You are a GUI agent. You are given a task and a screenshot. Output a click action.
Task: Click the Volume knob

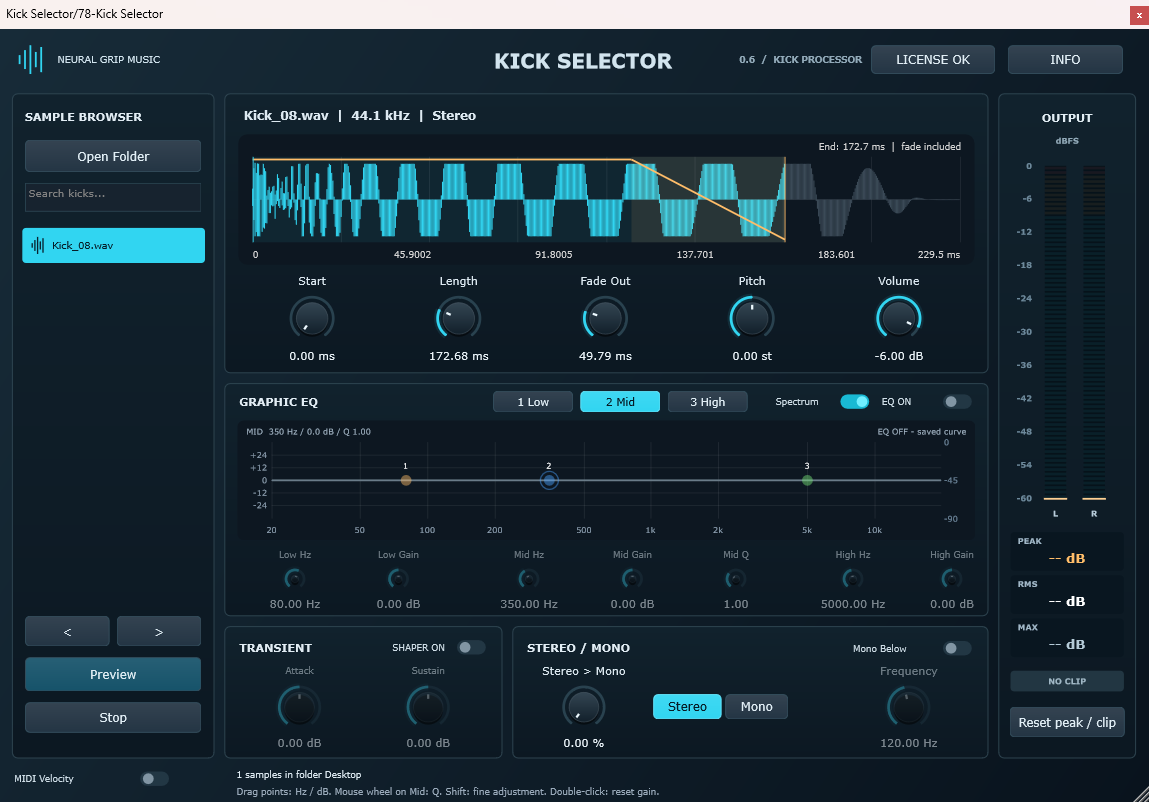point(898,318)
